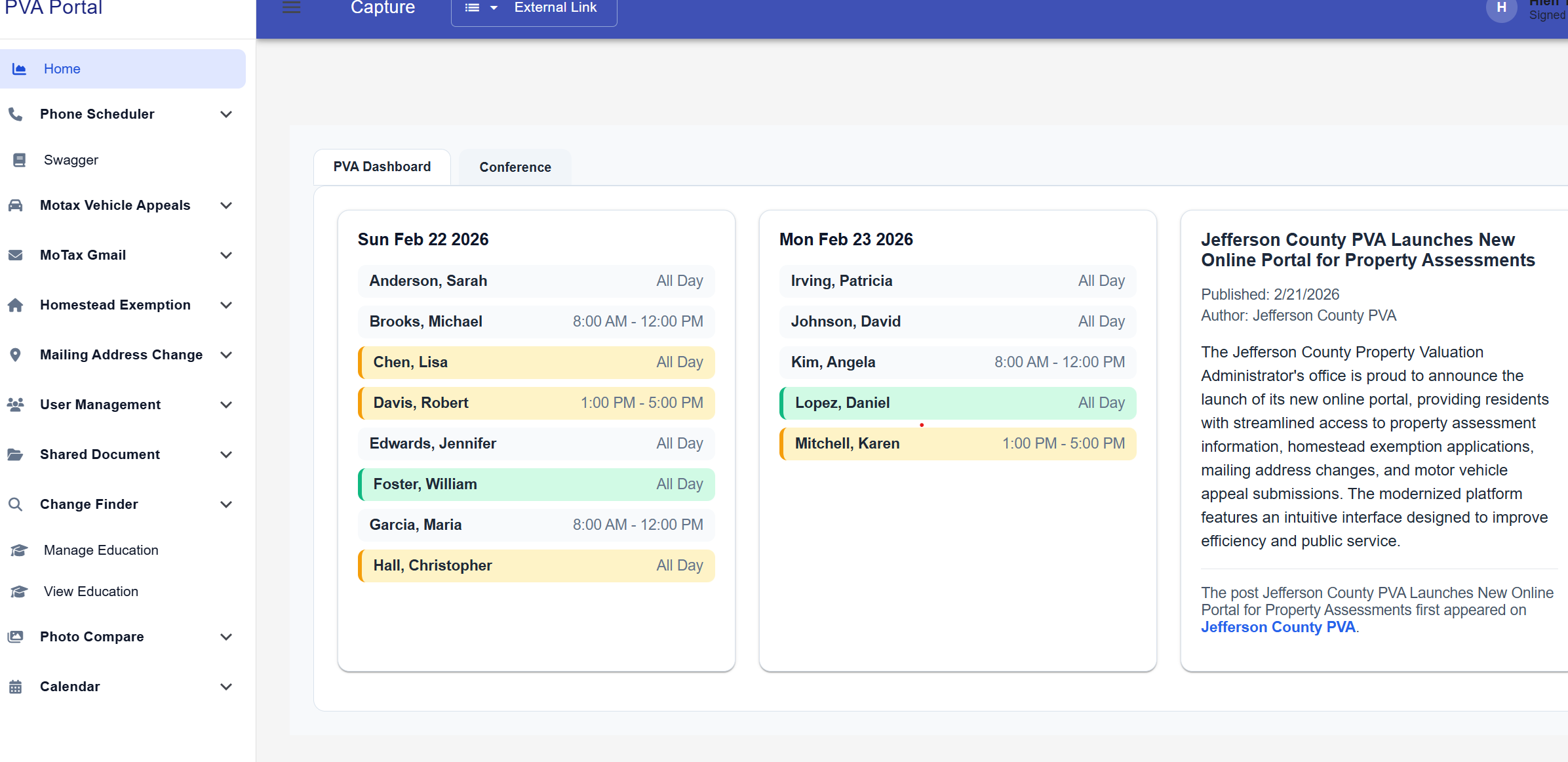Select the Foster, William green entry
Image resolution: width=1568 pixels, height=762 pixels.
click(x=536, y=484)
